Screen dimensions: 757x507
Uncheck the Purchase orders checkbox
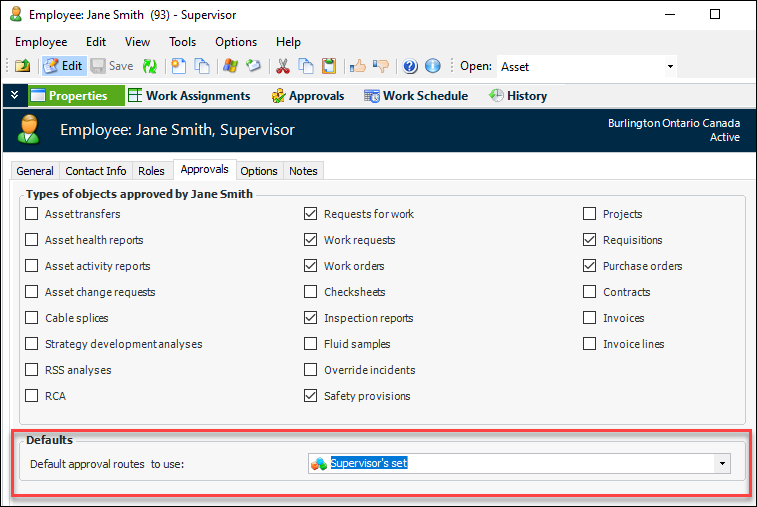point(590,266)
